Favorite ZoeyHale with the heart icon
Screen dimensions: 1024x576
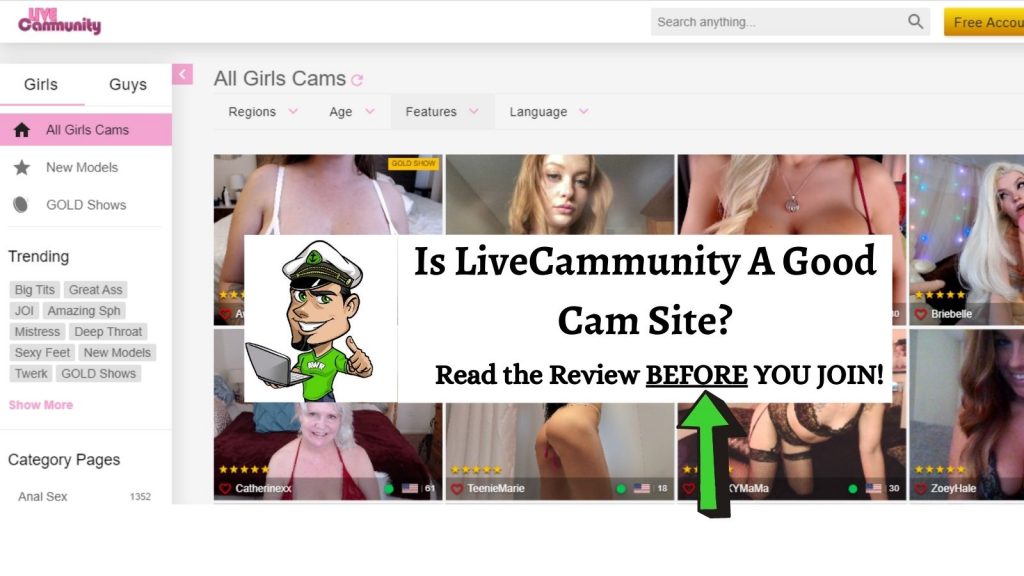click(x=921, y=488)
